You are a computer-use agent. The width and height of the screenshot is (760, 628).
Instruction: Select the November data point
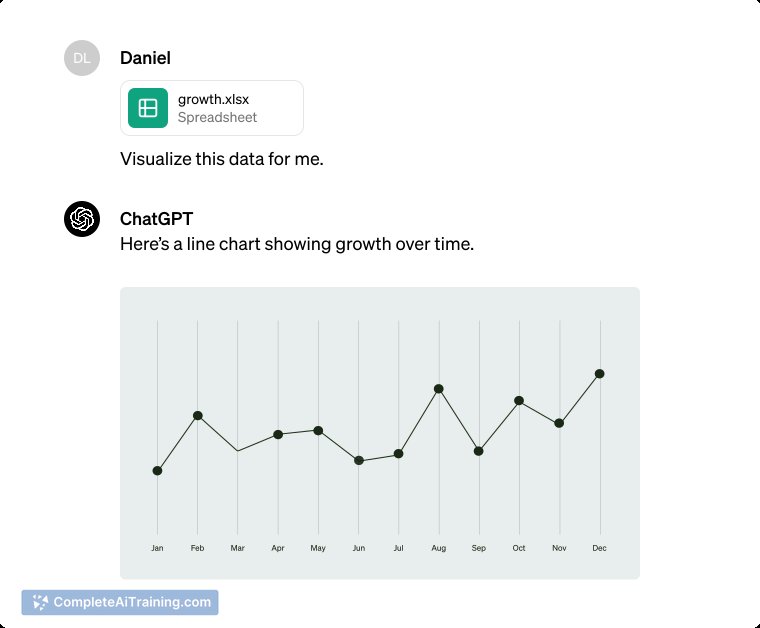click(x=559, y=423)
